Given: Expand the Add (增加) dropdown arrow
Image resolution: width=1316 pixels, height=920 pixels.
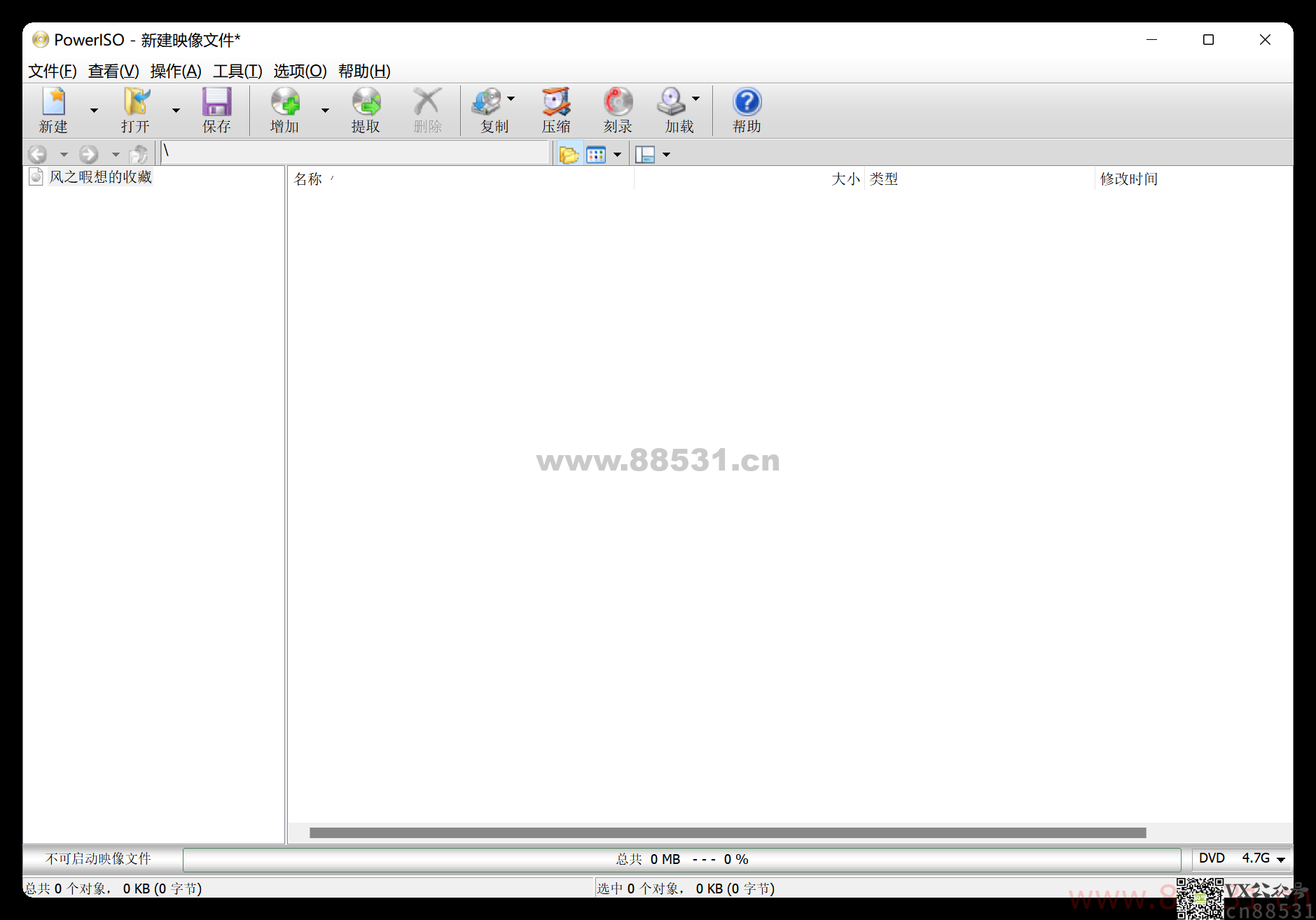Looking at the screenshot, I should (x=325, y=110).
